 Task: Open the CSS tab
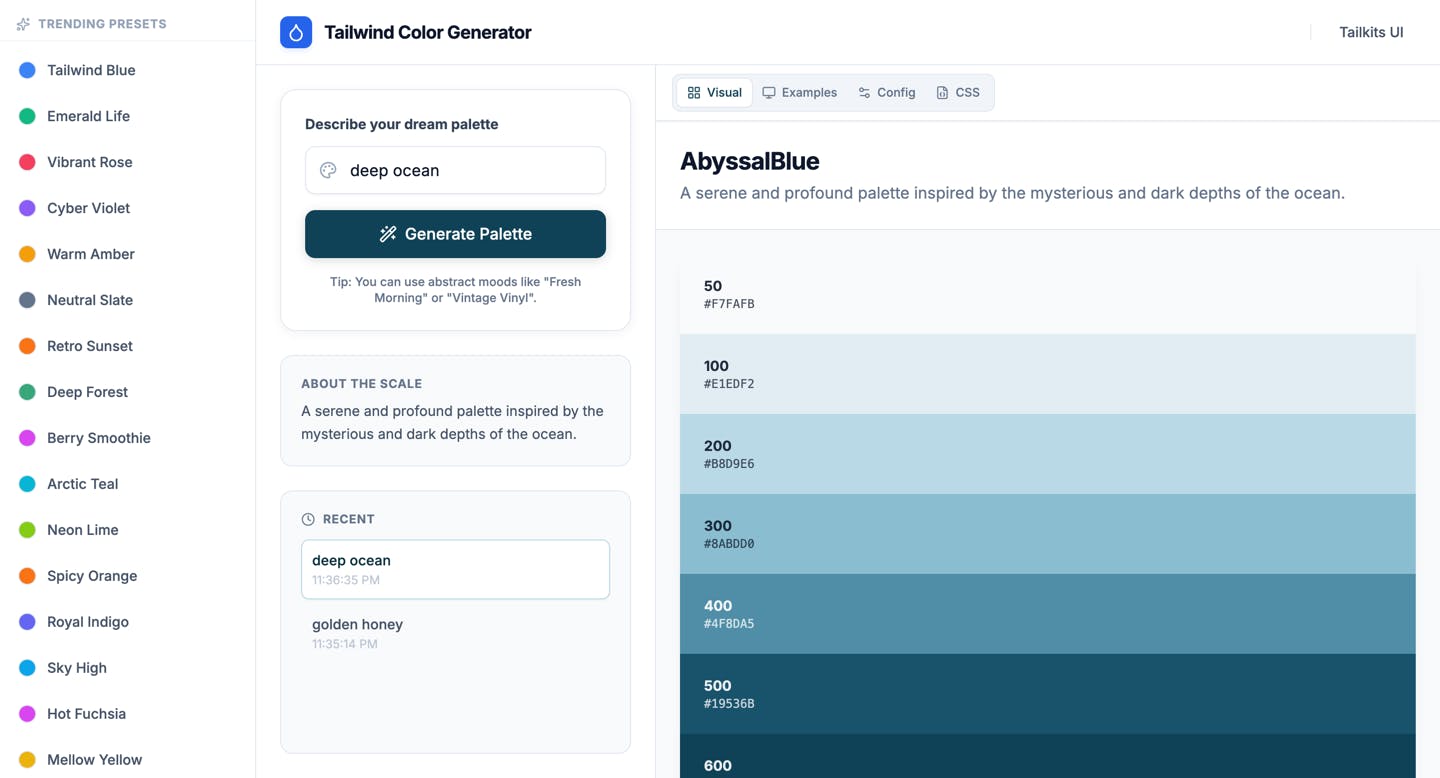tap(957, 92)
